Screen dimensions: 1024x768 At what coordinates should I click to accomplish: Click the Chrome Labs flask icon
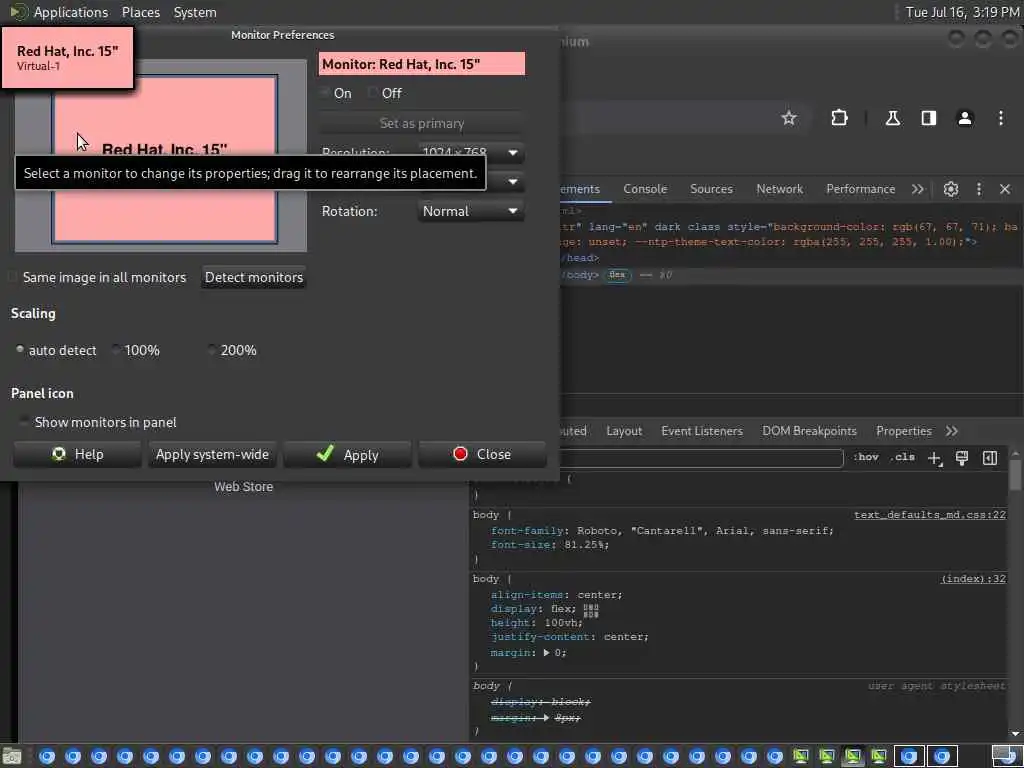point(892,118)
